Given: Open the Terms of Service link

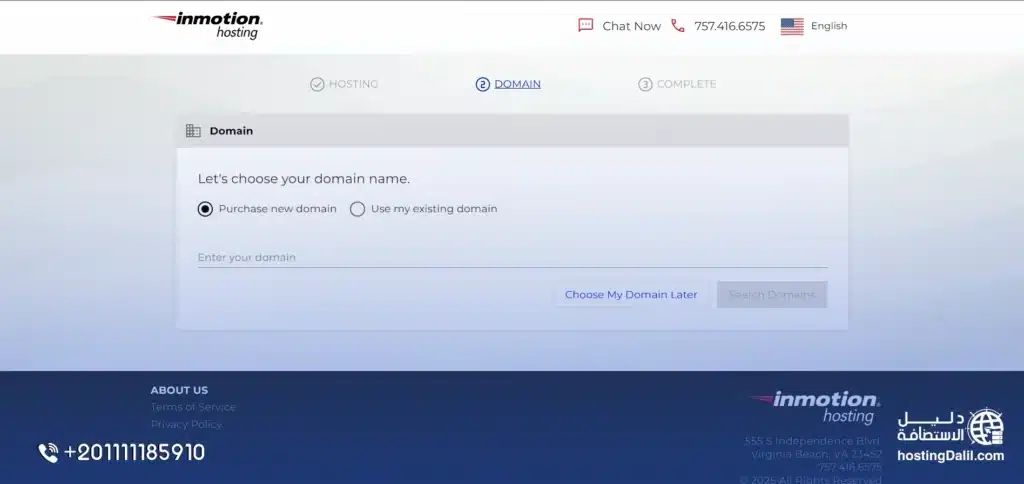Looking at the screenshot, I should point(193,407).
